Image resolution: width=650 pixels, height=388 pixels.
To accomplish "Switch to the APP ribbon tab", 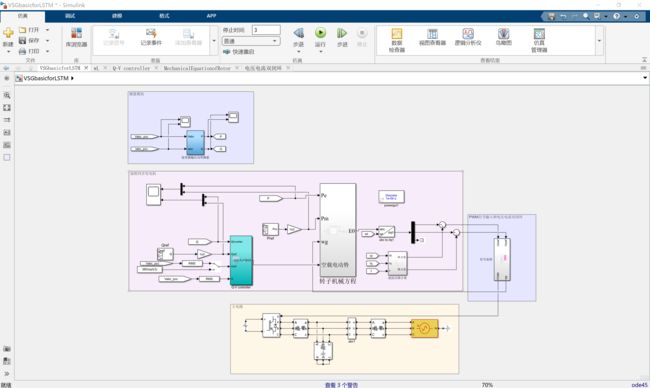I will [211, 16].
